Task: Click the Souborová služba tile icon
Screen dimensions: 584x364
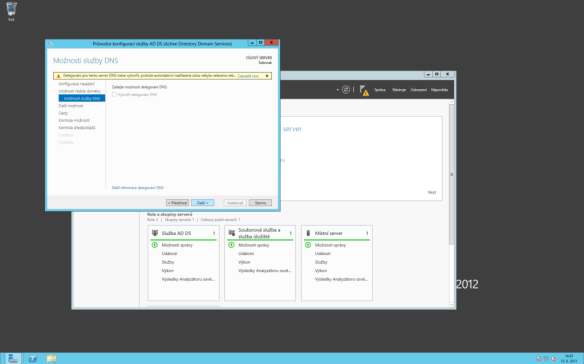Action: point(231,233)
